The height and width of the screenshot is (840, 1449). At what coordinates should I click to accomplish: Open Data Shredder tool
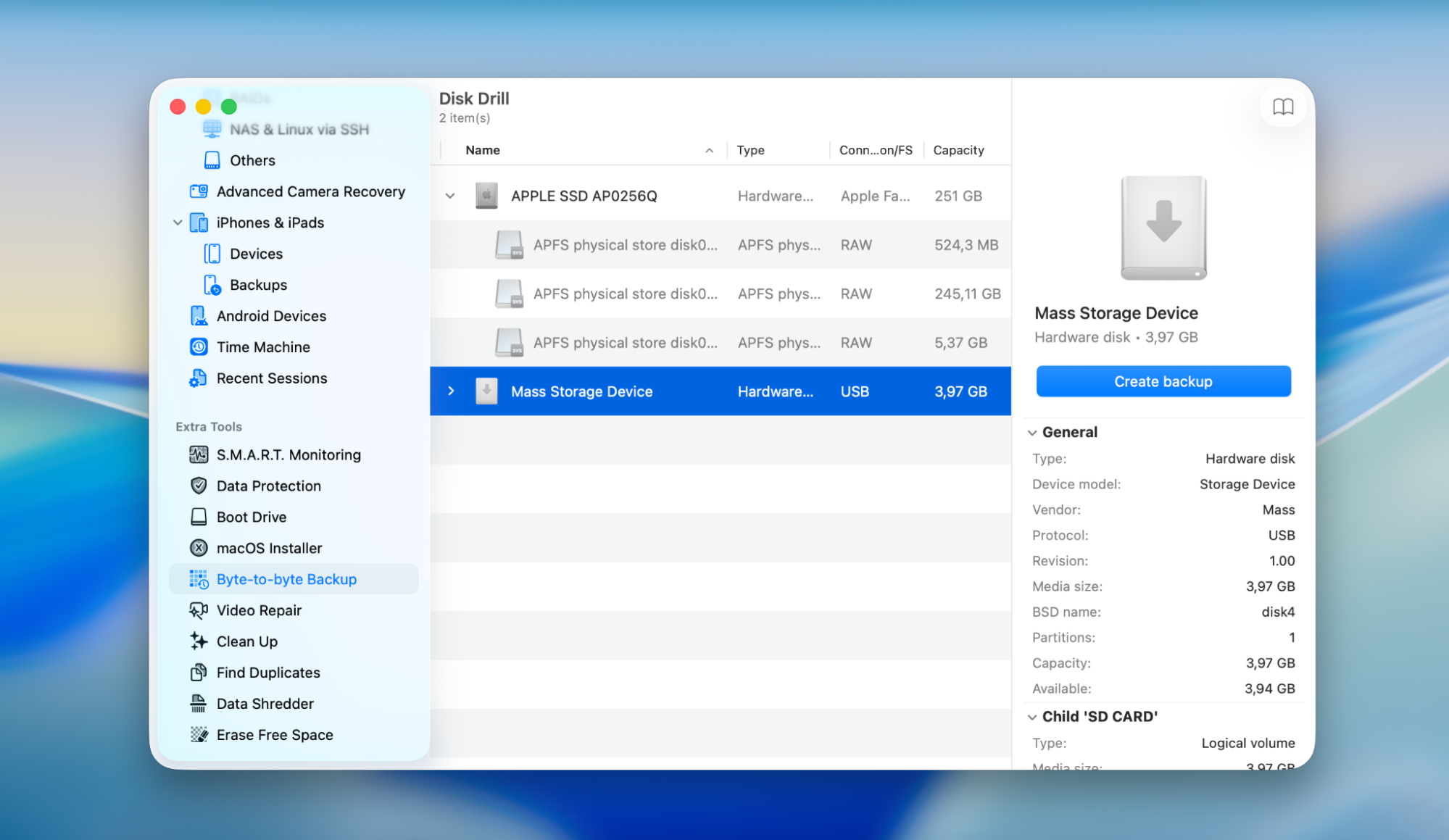(265, 704)
